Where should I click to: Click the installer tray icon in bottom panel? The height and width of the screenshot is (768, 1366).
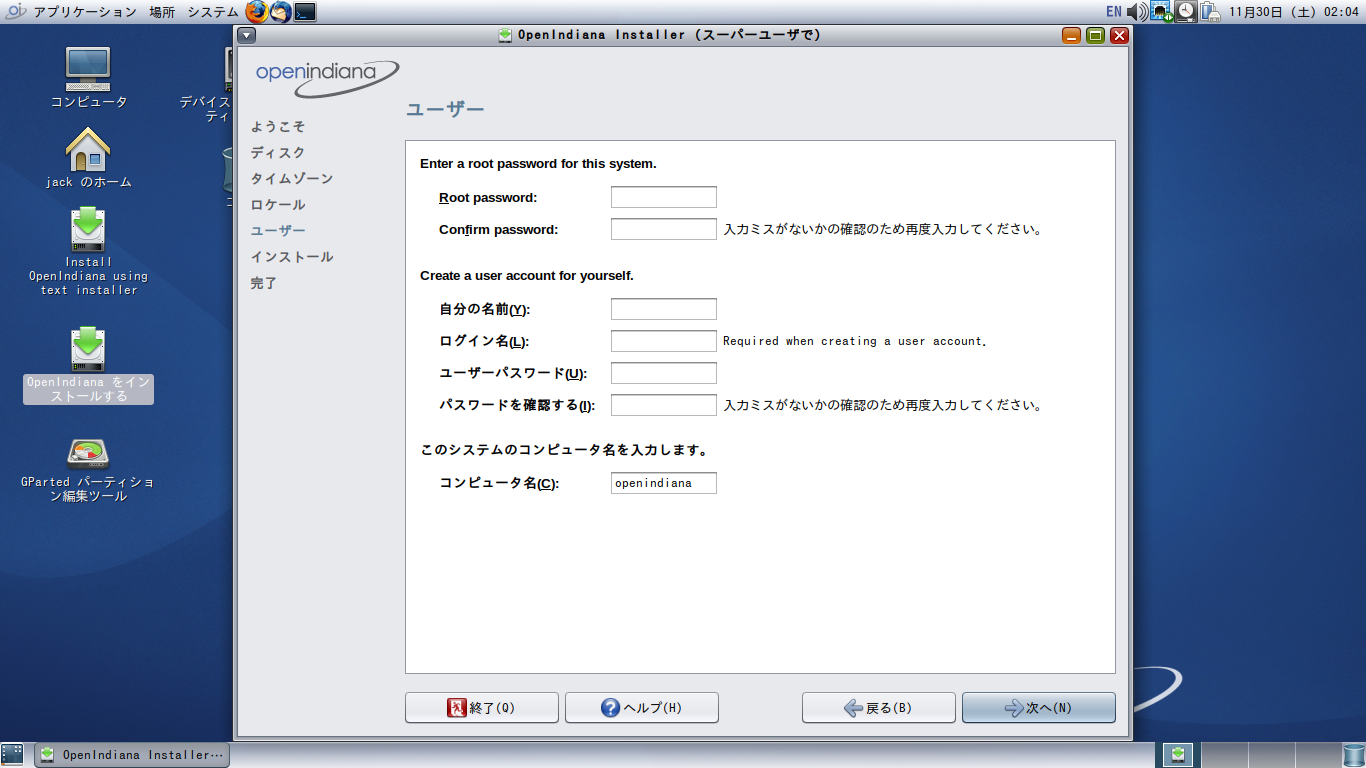(1179, 754)
